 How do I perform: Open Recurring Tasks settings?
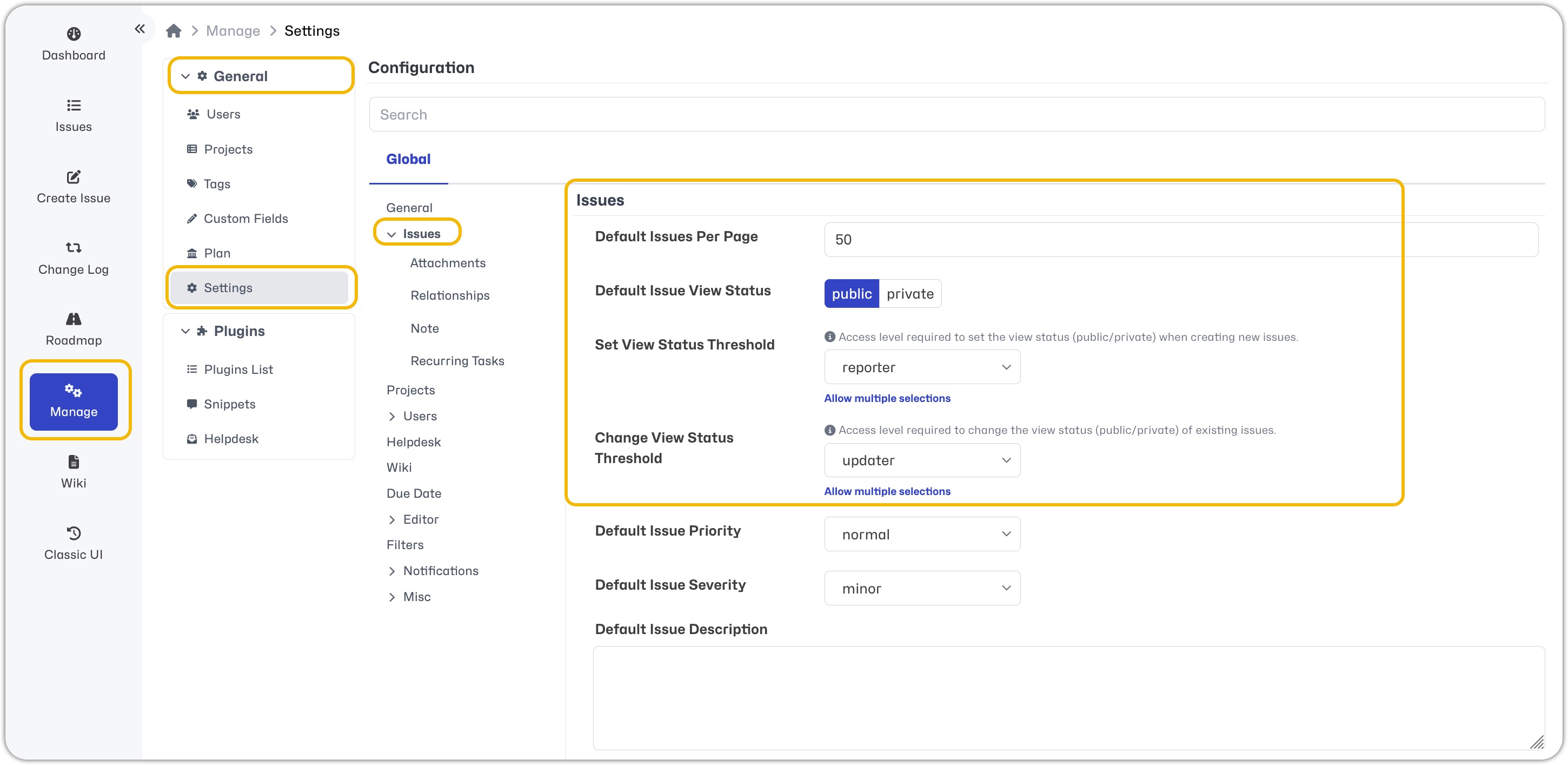coord(457,360)
